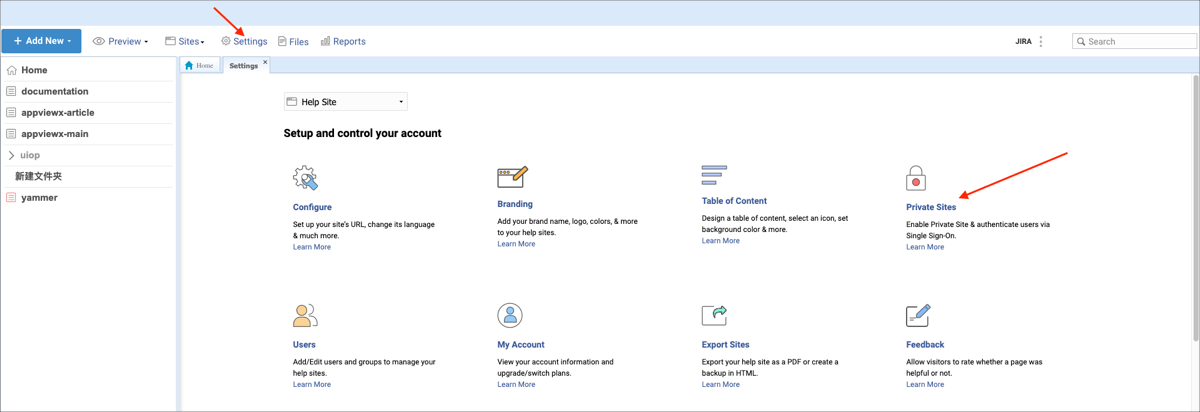Viewport: 1200px width, 412px height.
Task: Click the My Account avatar icon
Action: tap(510, 315)
